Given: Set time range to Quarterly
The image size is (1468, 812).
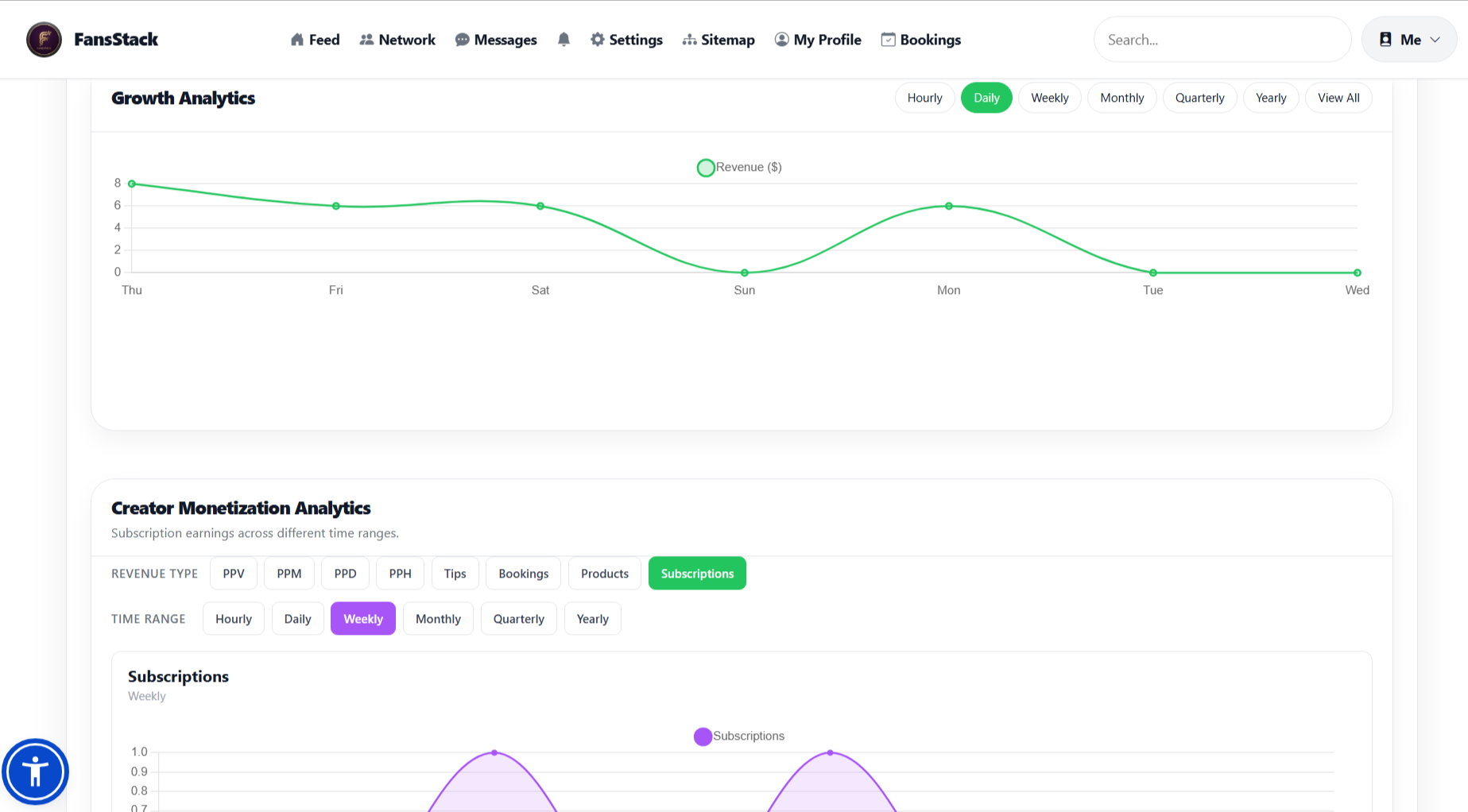Looking at the screenshot, I should [x=519, y=619].
